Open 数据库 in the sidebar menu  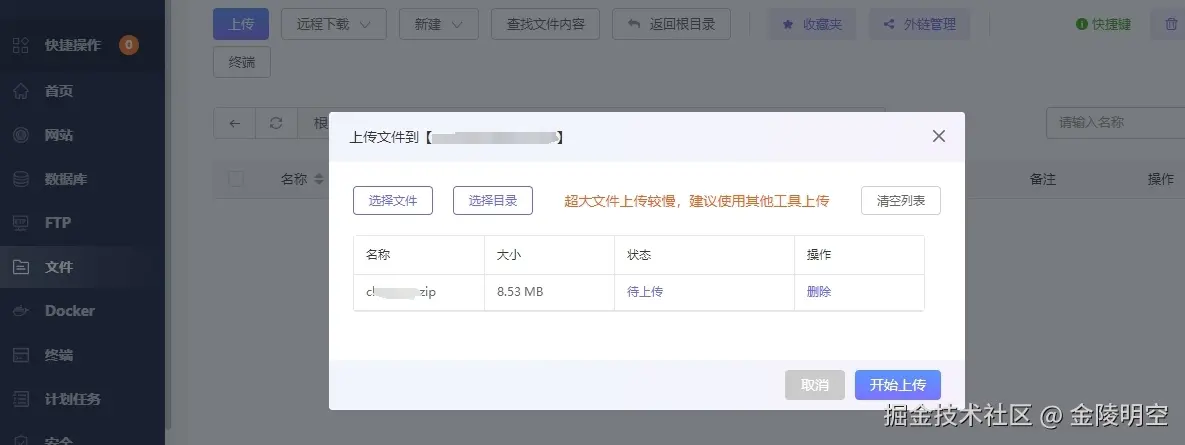tap(66, 179)
